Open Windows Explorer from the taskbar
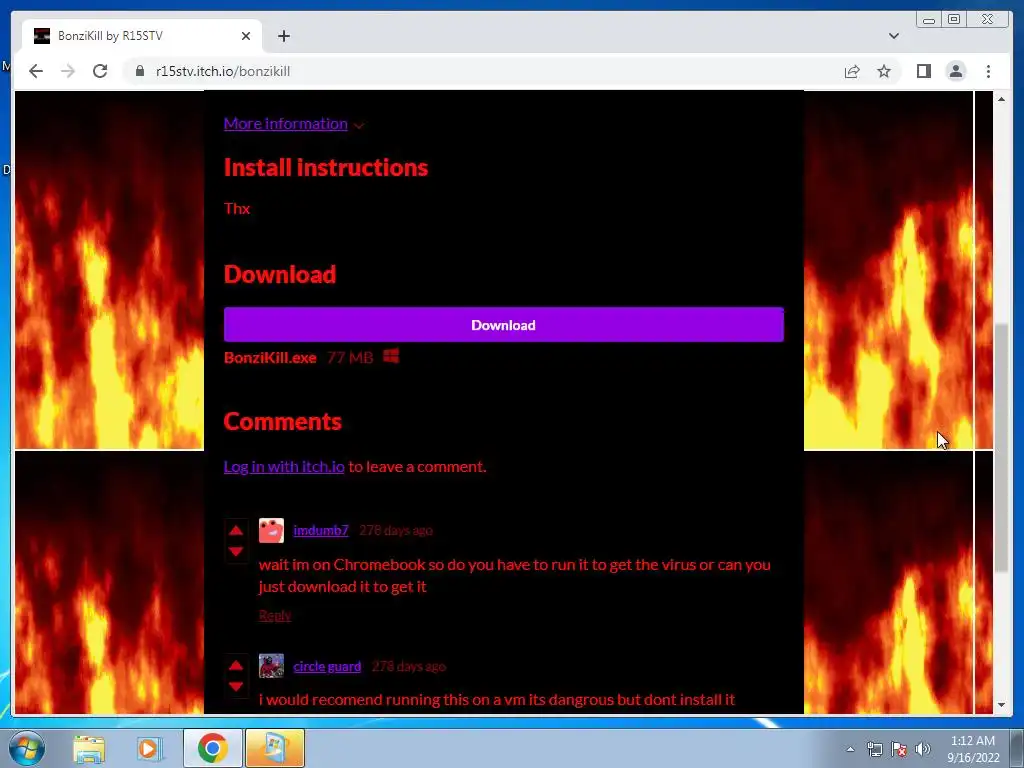1024x768 pixels. 89,748
